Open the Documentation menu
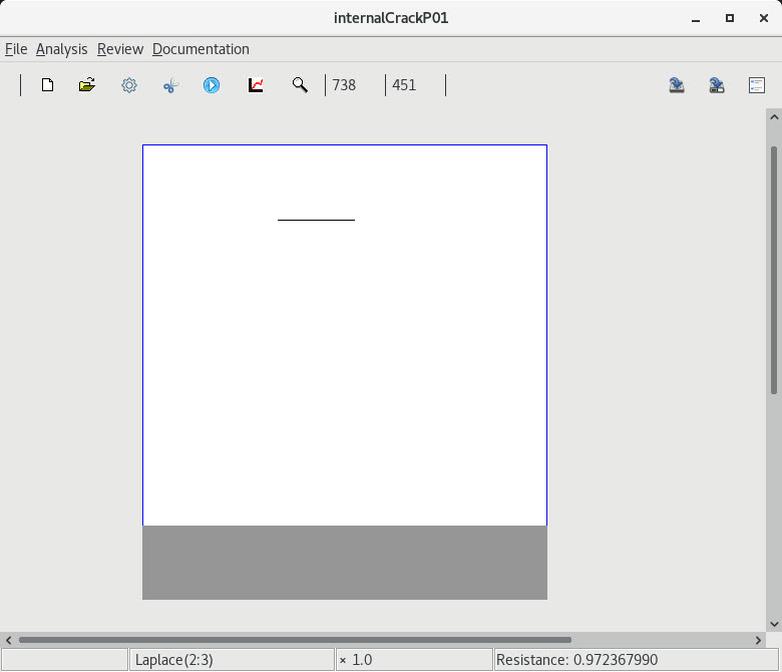This screenshot has height=672, width=782. pos(200,49)
